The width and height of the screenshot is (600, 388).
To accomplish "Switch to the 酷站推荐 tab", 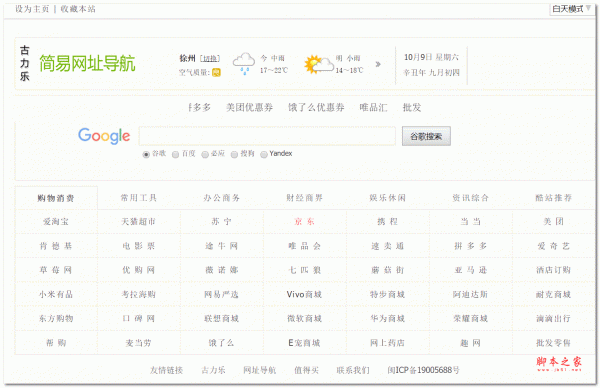I will (553, 198).
